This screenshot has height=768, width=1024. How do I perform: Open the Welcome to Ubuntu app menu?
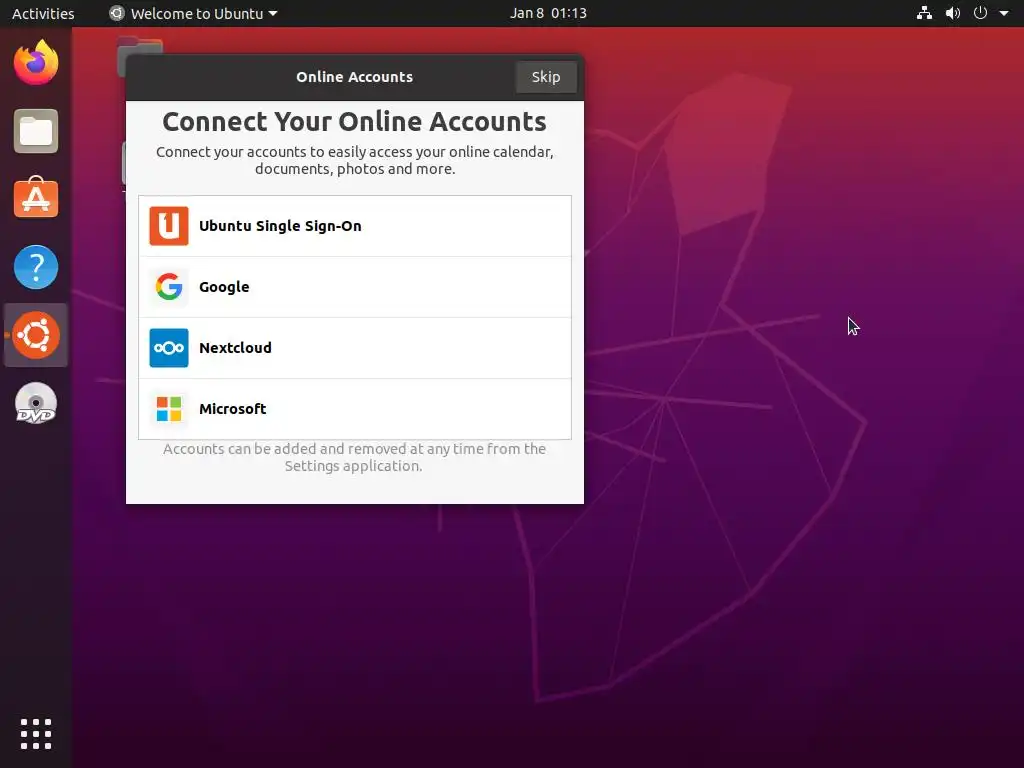click(x=193, y=13)
